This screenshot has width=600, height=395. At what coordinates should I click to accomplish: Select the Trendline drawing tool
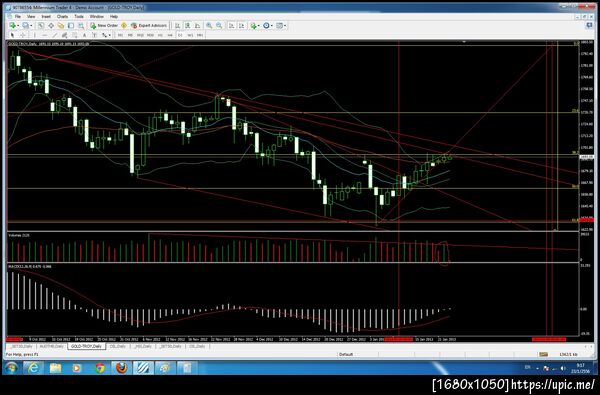pos(55,35)
